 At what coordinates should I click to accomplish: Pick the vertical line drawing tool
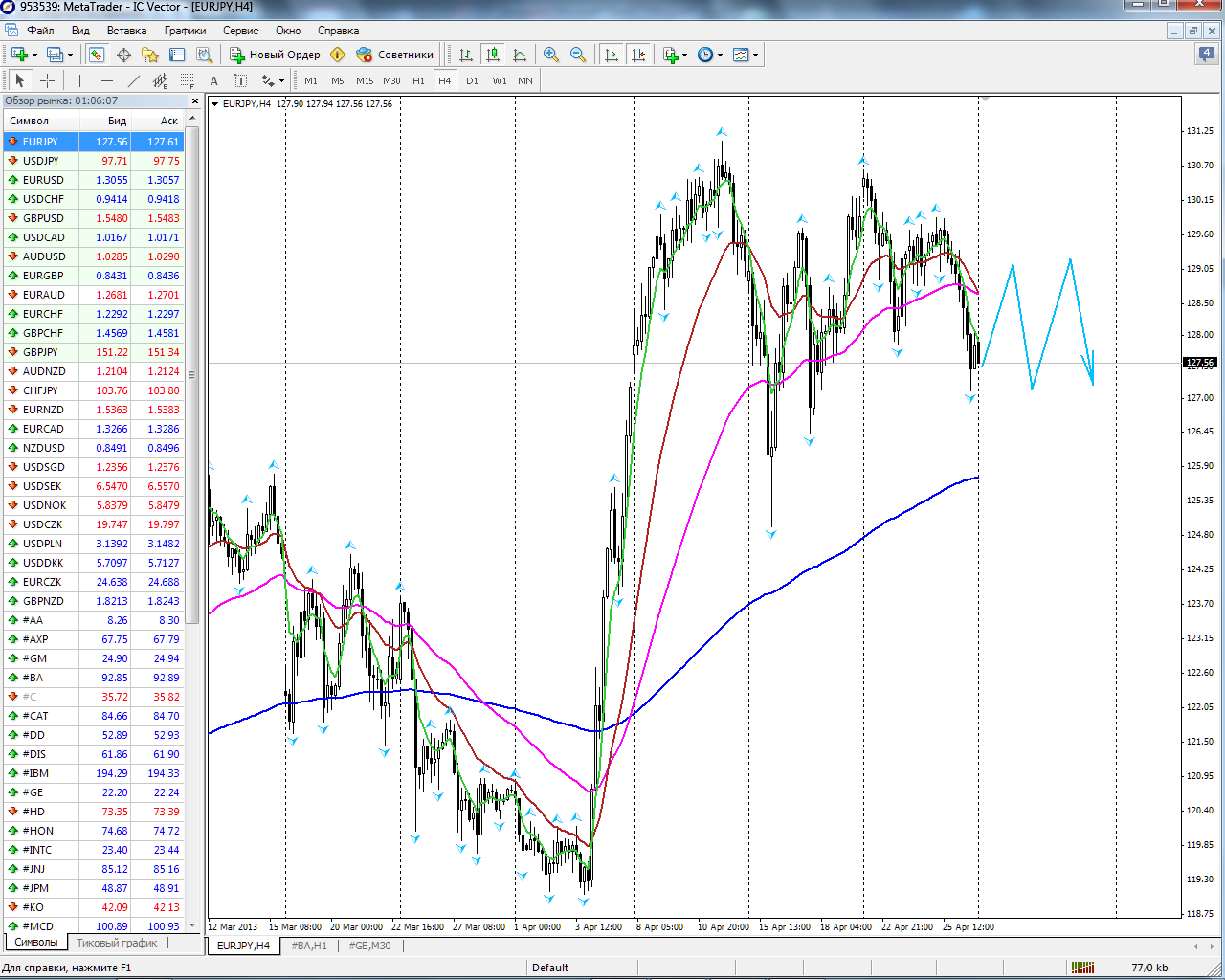[x=79, y=81]
